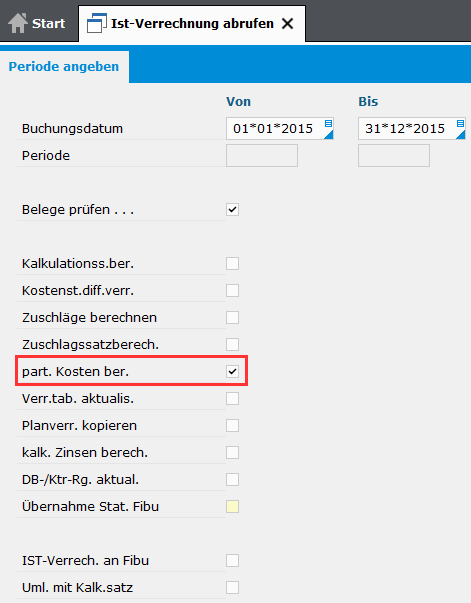Tick the Planverr. kopieren checkbox
The height and width of the screenshot is (603, 471).
232,426
